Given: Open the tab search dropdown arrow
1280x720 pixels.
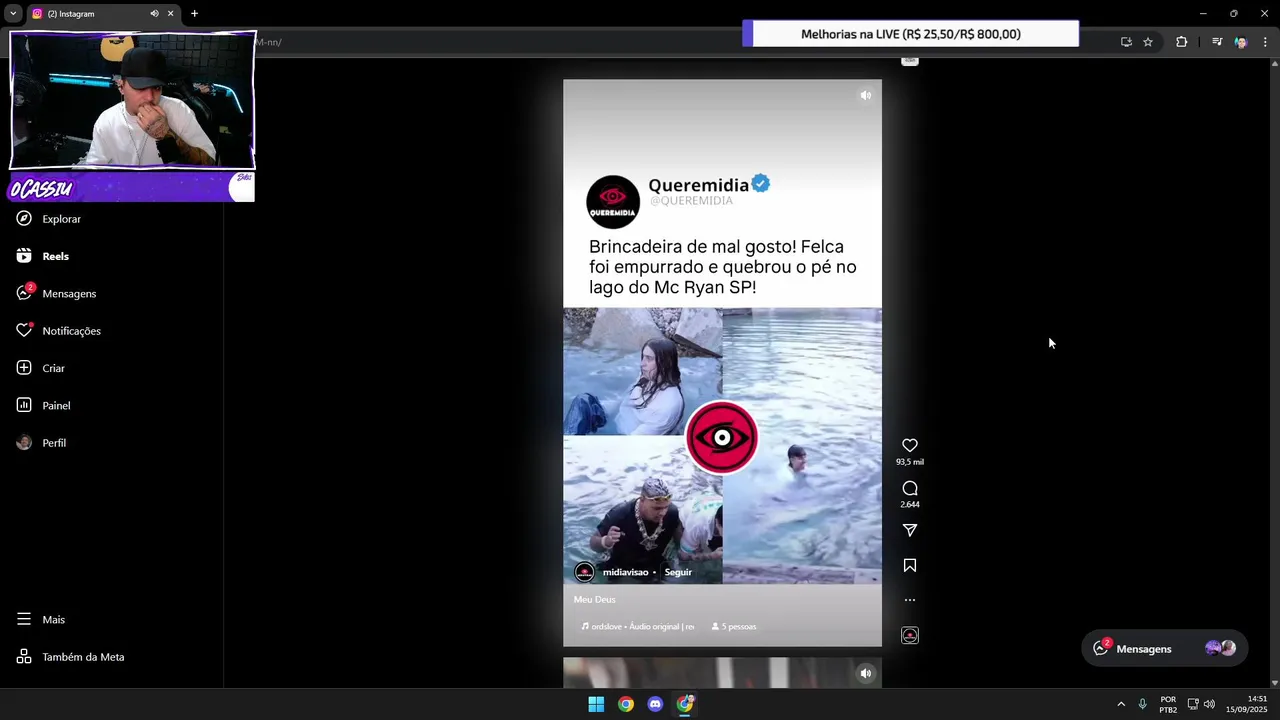Looking at the screenshot, I should click(x=13, y=14).
